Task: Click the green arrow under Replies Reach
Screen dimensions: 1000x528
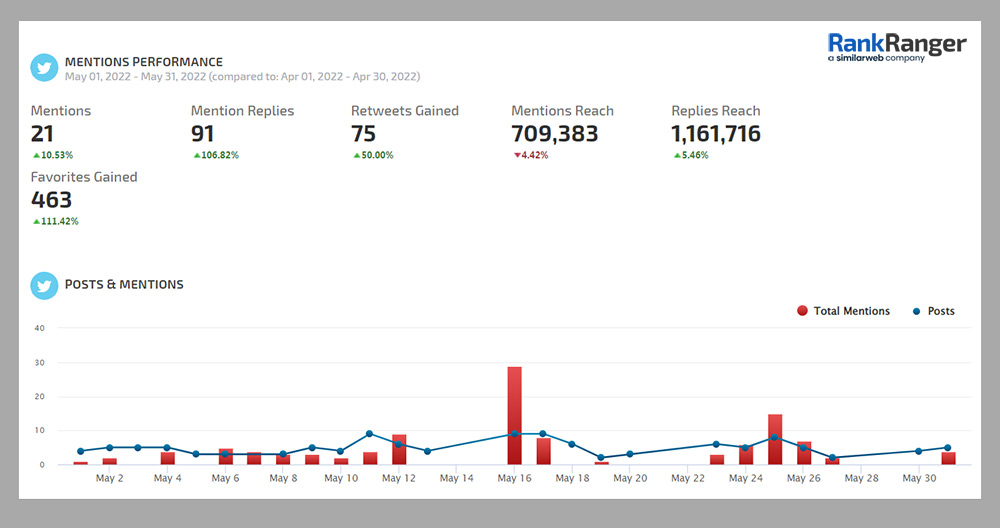Action: point(676,156)
